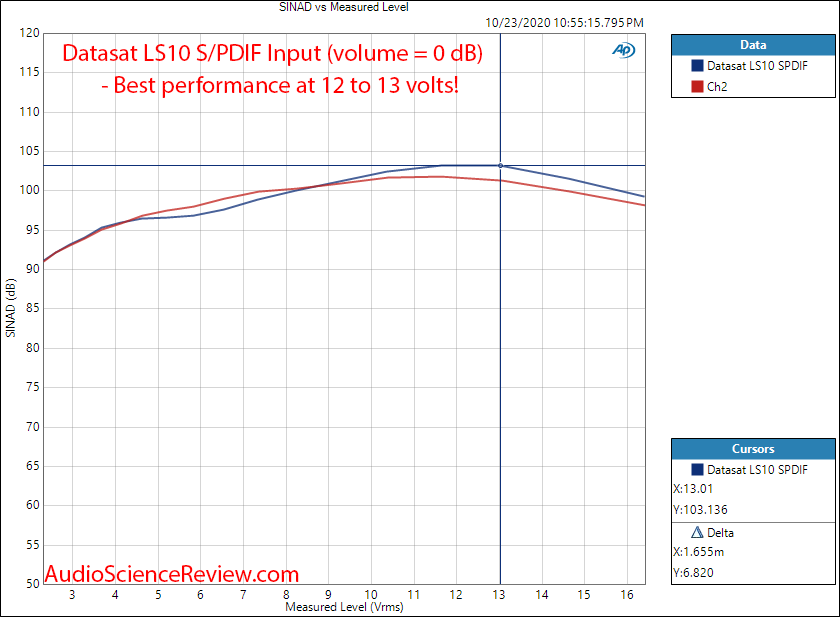Click the cursor X:13.01 value
Image resolution: width=840 pixels, height=617 pixels.
point(693,489)
